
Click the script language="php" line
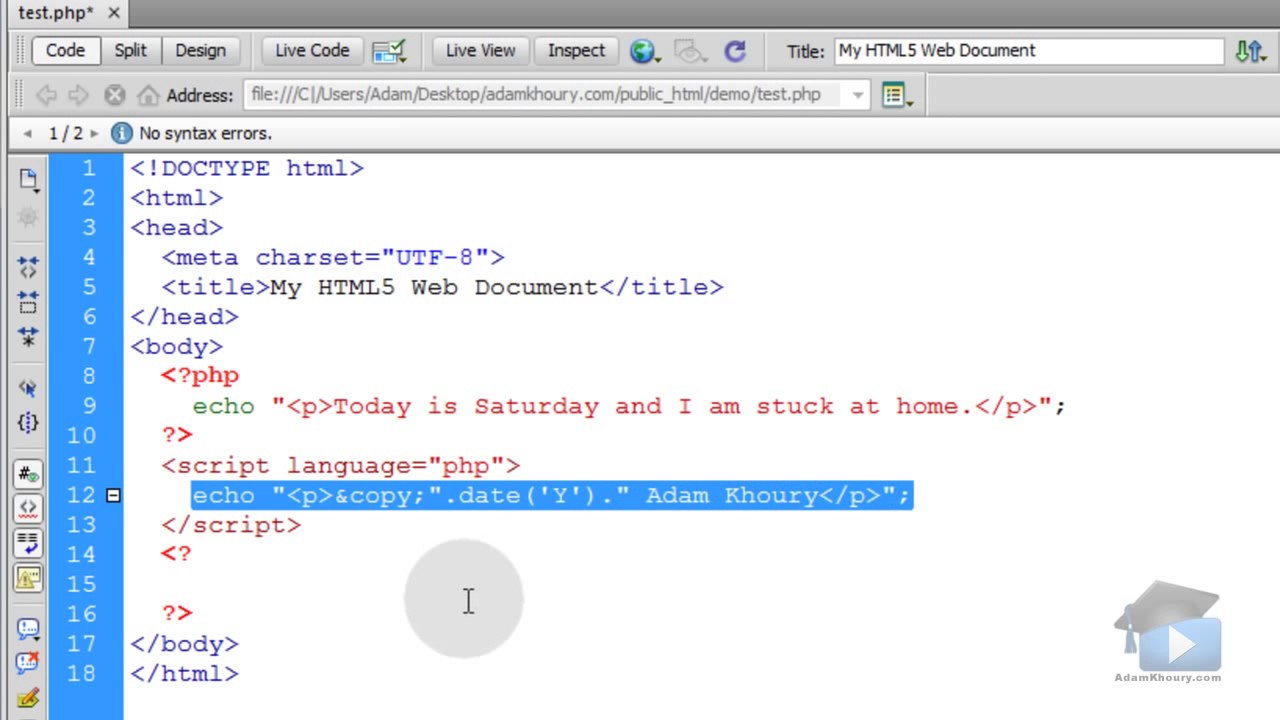tap(341, 465)
